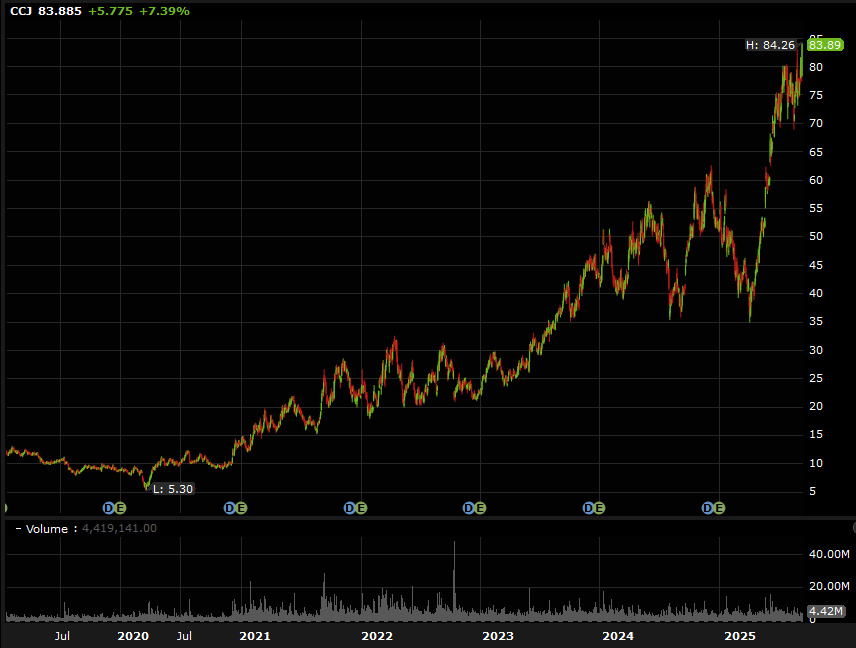Viewport: 856px width, 648px height.
Task: Click the 20.00M volume axis label
Action: coord(829,586)
